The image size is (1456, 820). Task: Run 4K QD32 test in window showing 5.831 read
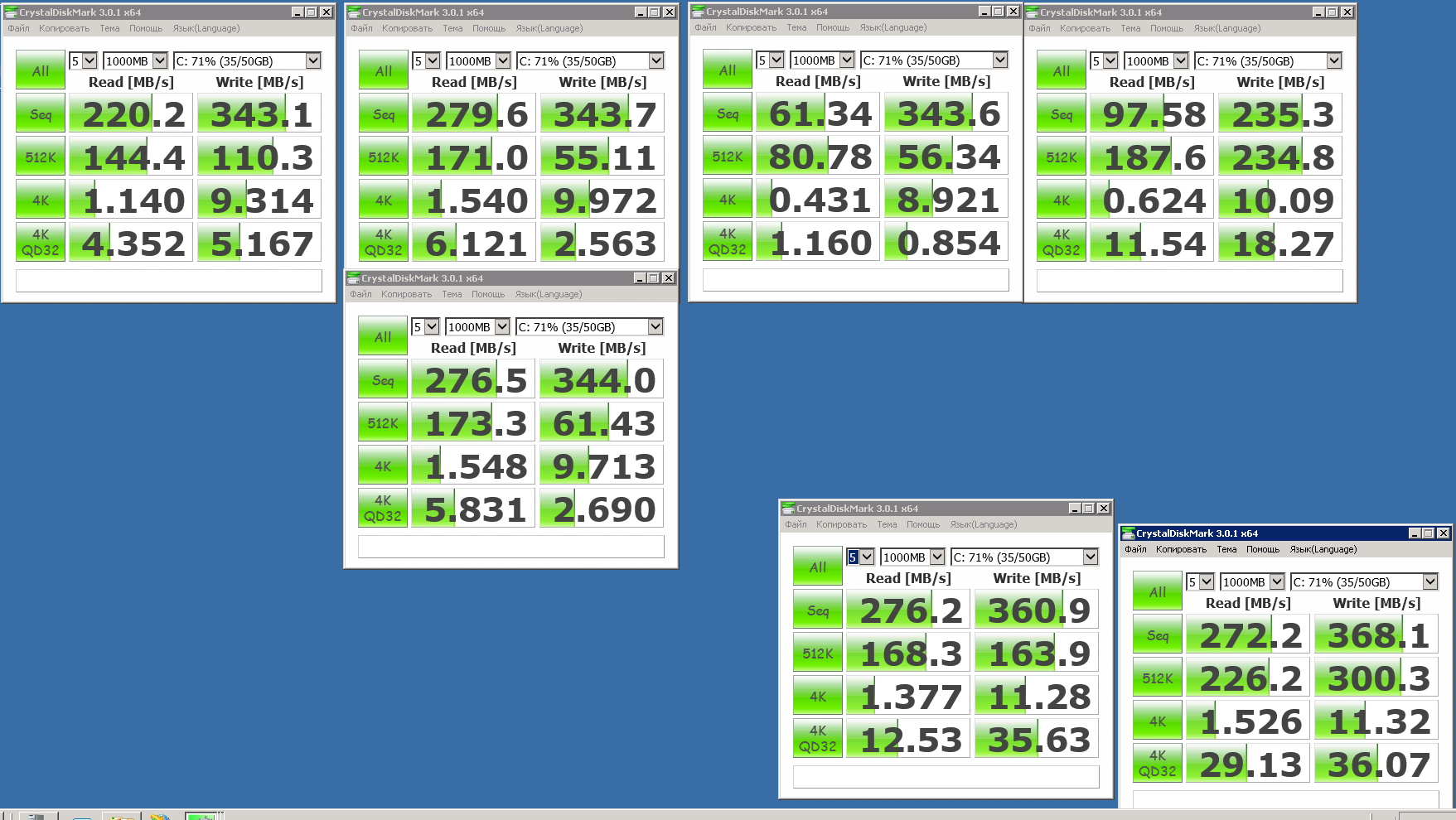tap(383, 508)
